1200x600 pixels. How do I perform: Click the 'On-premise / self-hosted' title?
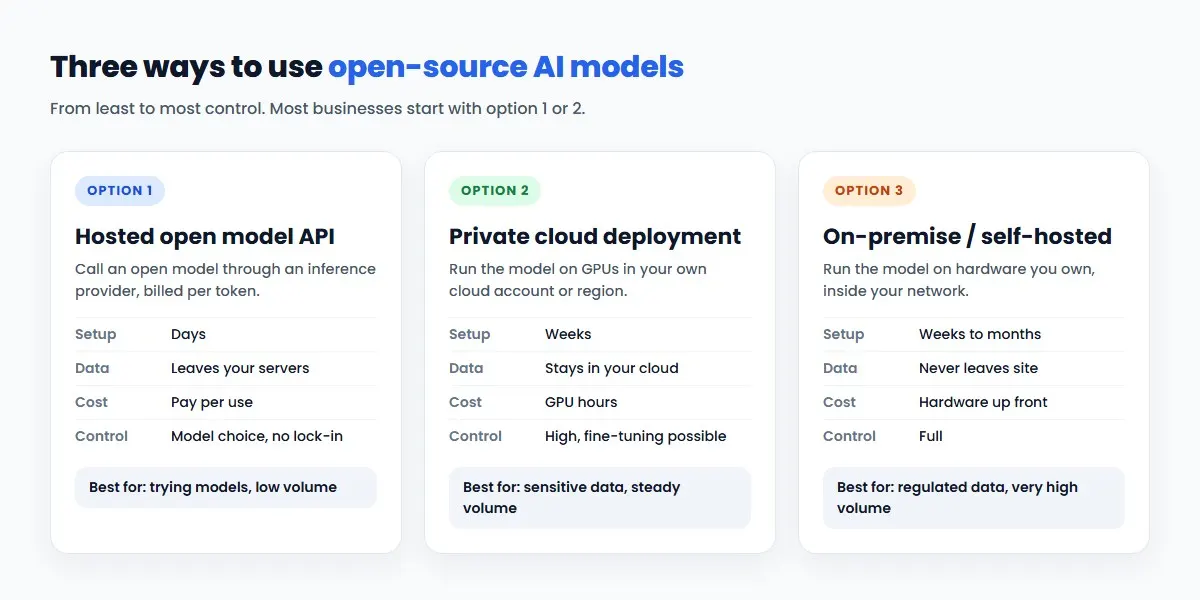(967, 237)
